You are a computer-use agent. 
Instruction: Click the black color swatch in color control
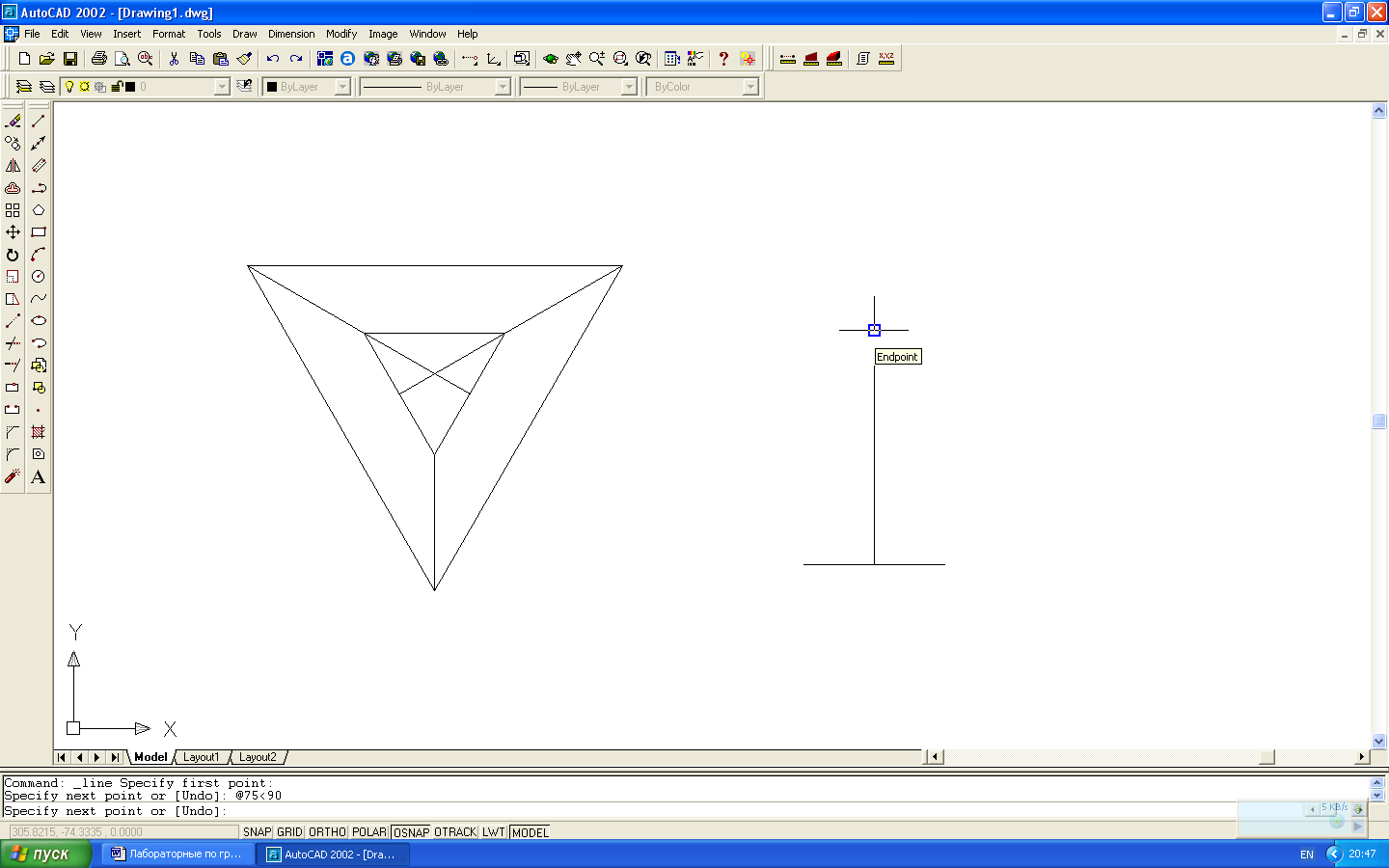click(272, 87)
